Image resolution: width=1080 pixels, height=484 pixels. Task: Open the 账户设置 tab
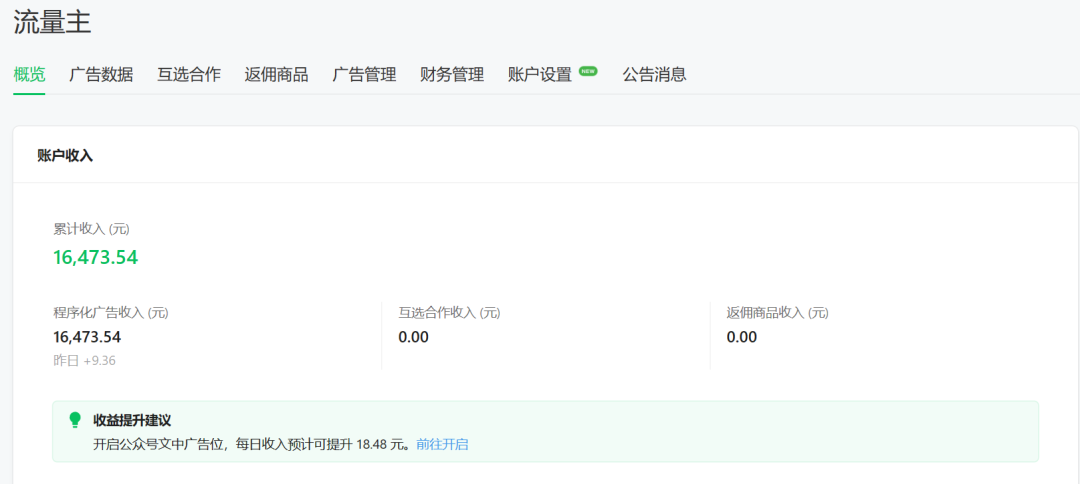[540, 75]
